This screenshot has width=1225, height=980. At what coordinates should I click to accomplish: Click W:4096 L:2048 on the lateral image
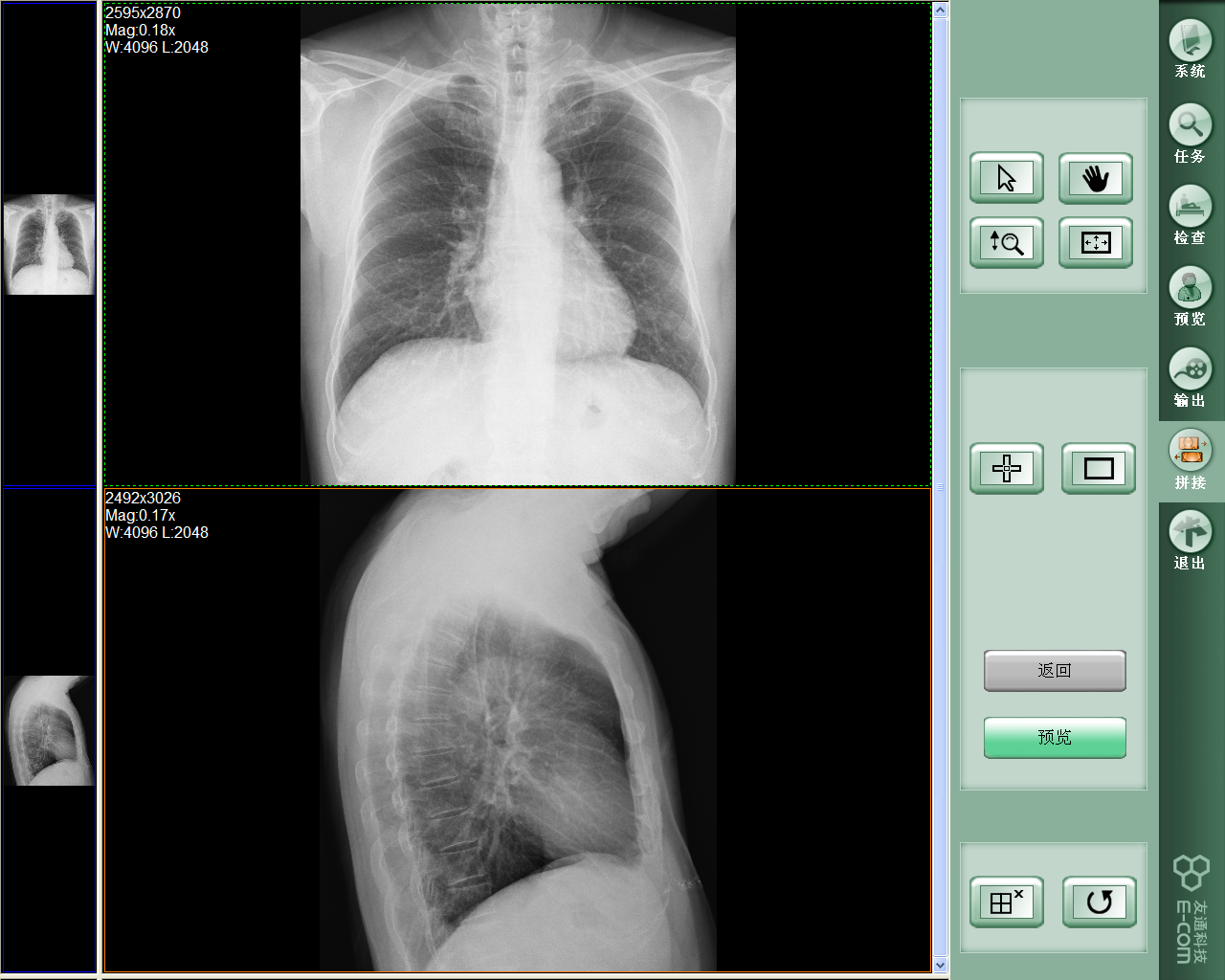tap(157, 532)
